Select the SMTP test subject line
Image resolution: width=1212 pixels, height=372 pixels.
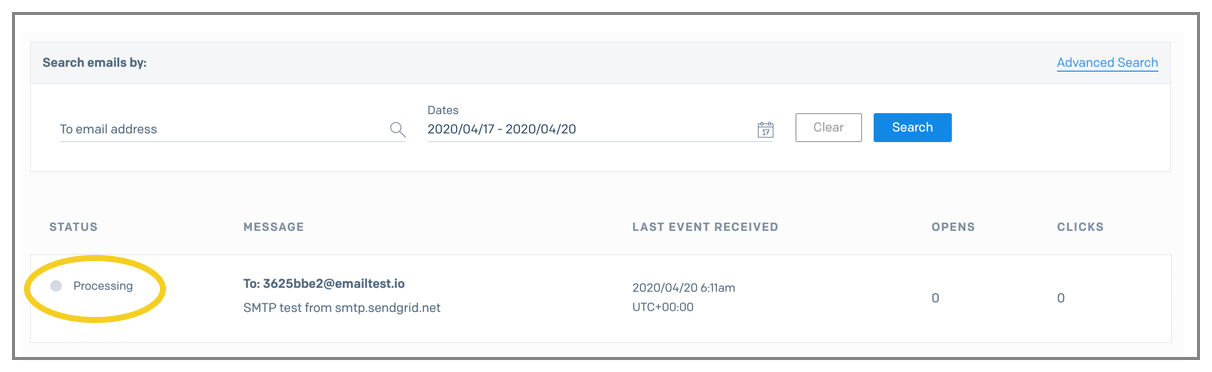pyautogui.click(x=342, y=307)
